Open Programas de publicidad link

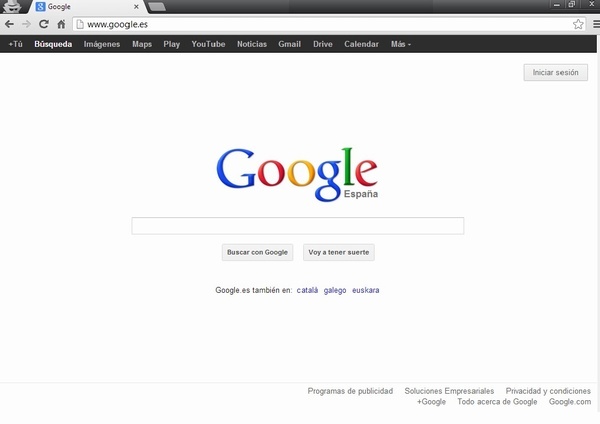[350, 391]
